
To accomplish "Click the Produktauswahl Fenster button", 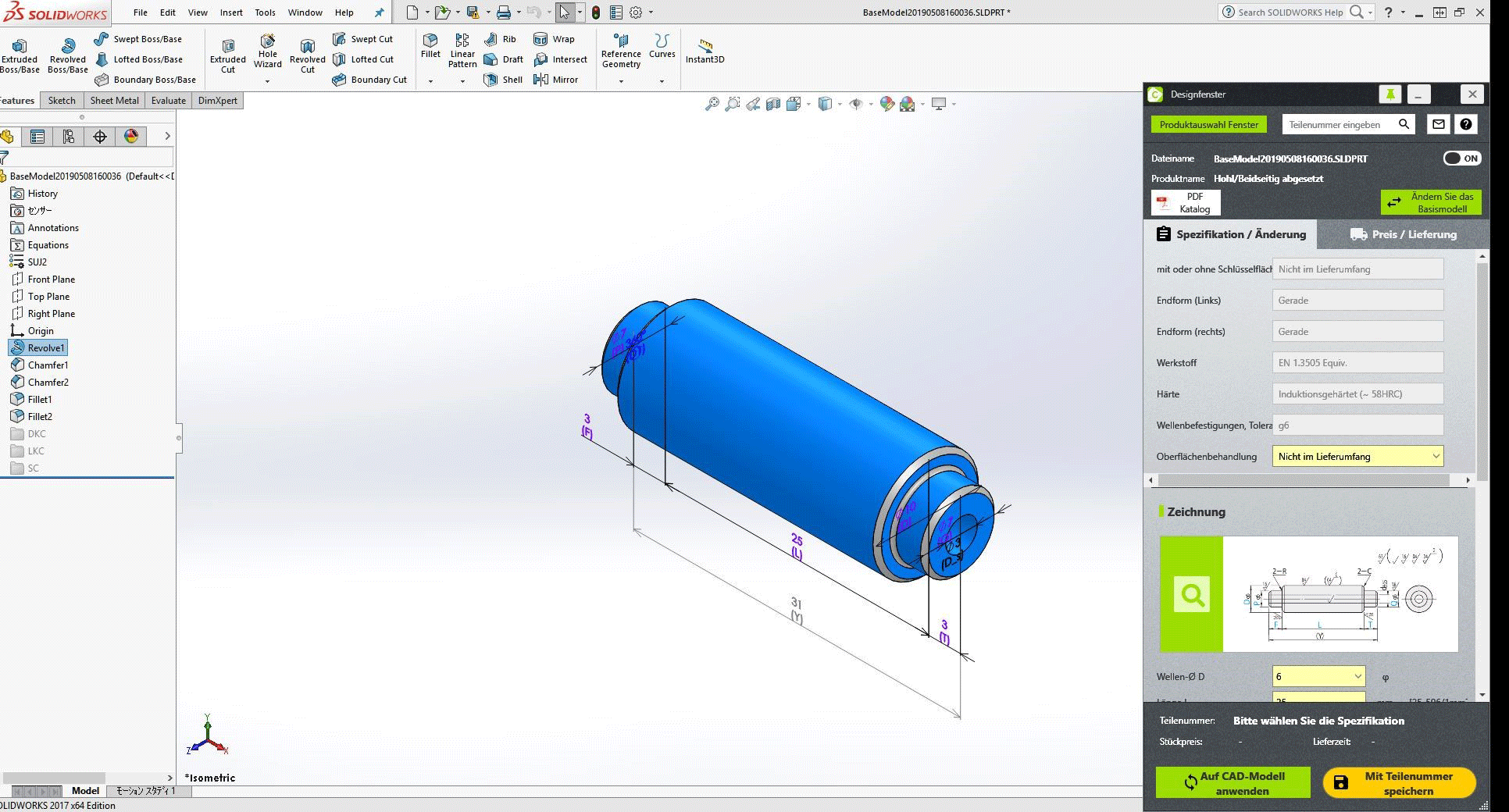I will click(x=1208, y=125).
